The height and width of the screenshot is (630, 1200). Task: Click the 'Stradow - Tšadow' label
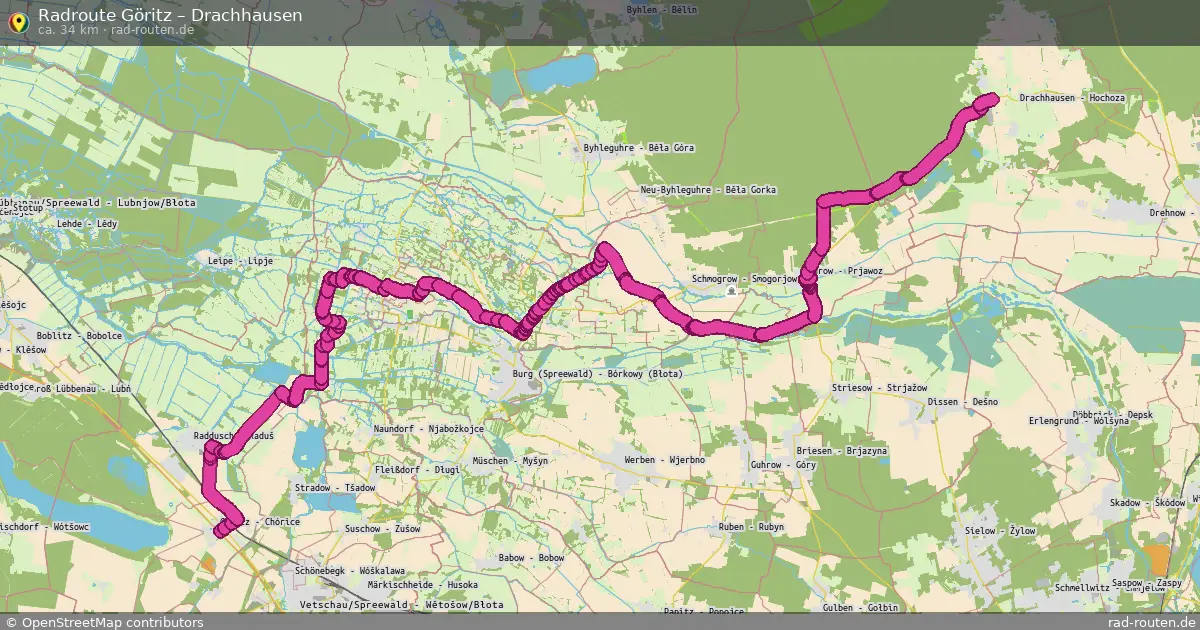[x=335, y=488]
